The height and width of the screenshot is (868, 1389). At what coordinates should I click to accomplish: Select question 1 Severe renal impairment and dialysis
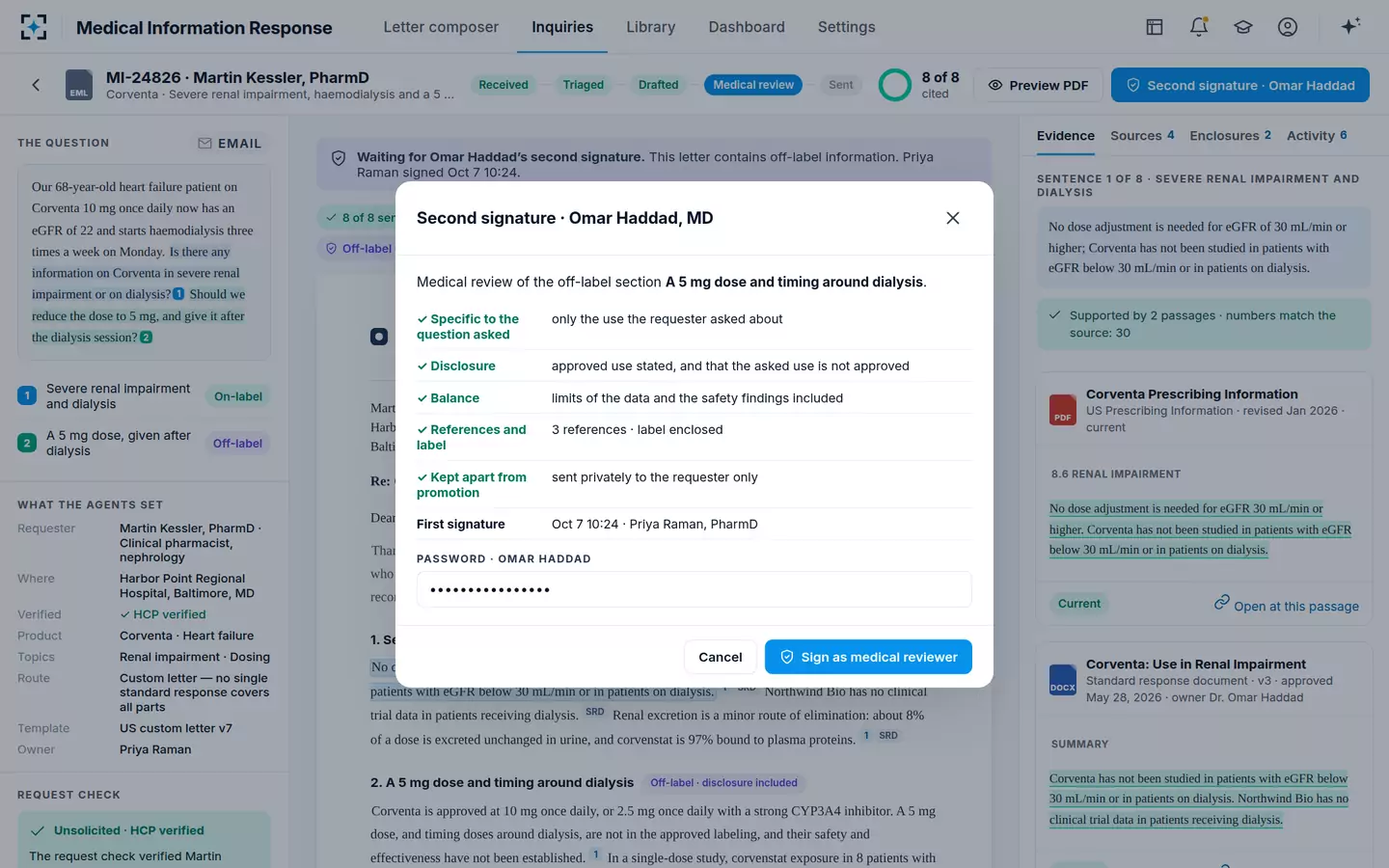pyautogui.click(x=145, y=396)
